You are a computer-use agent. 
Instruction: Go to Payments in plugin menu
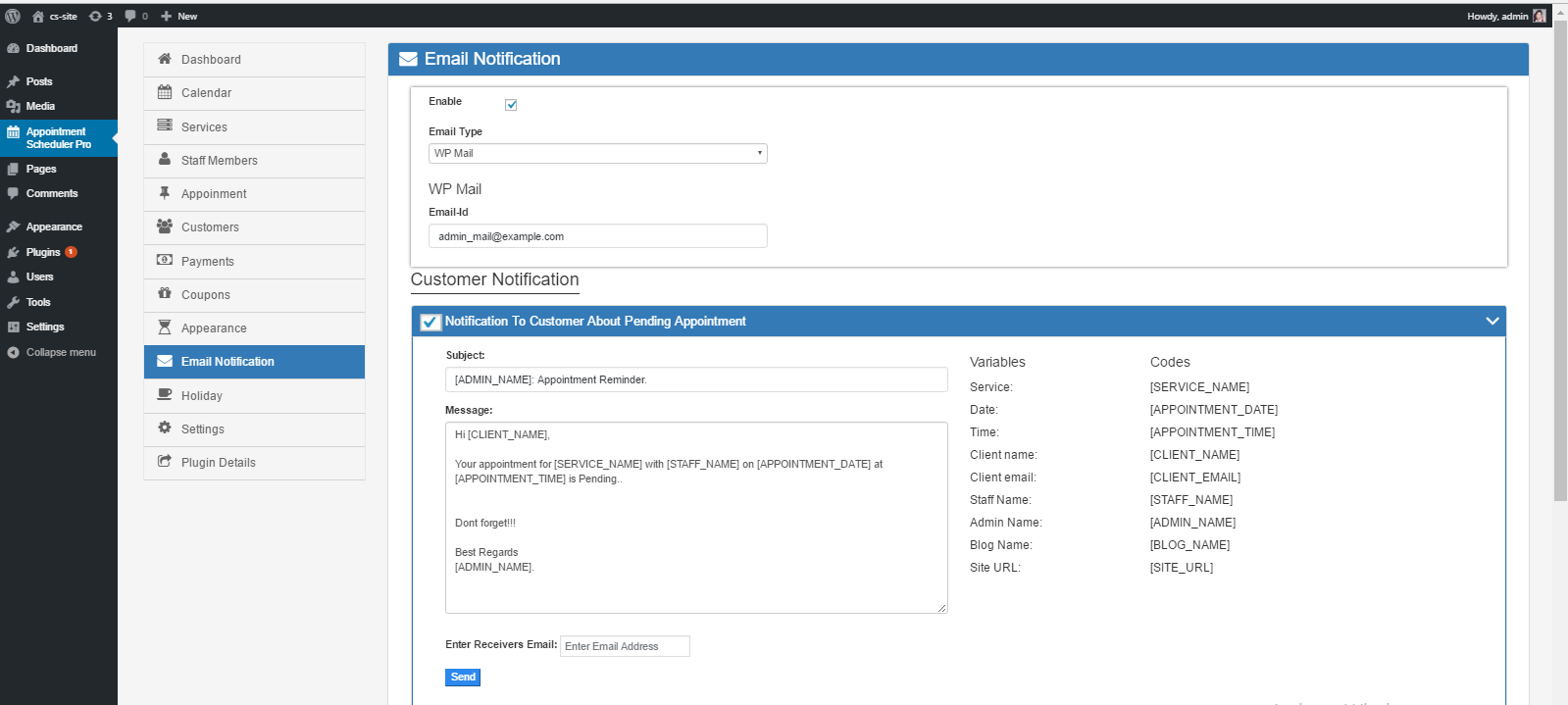coord(207,262)
